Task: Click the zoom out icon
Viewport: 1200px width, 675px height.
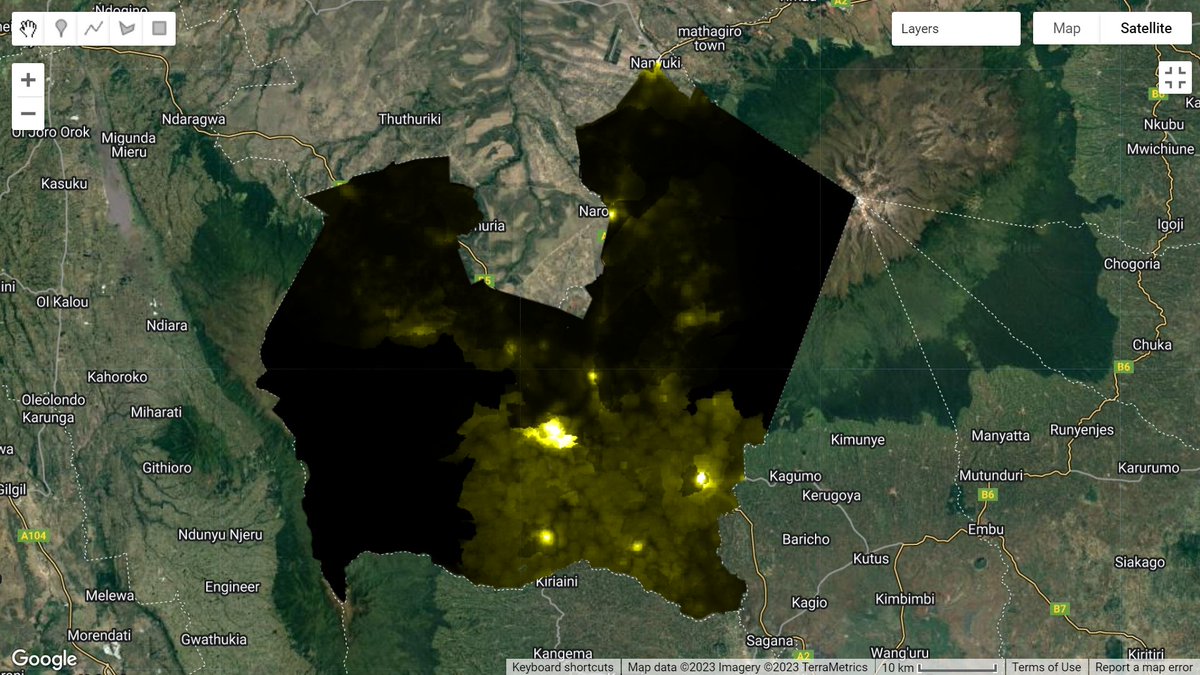Action: [28, 113]
